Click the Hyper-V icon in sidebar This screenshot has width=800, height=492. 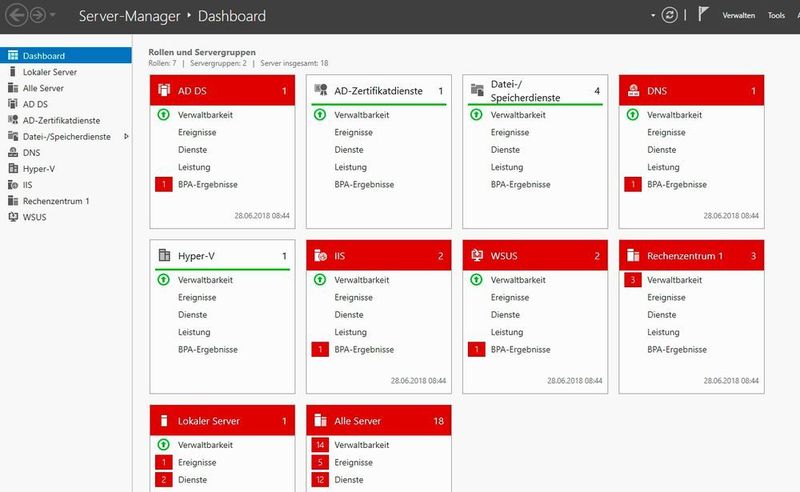point(13,168)
